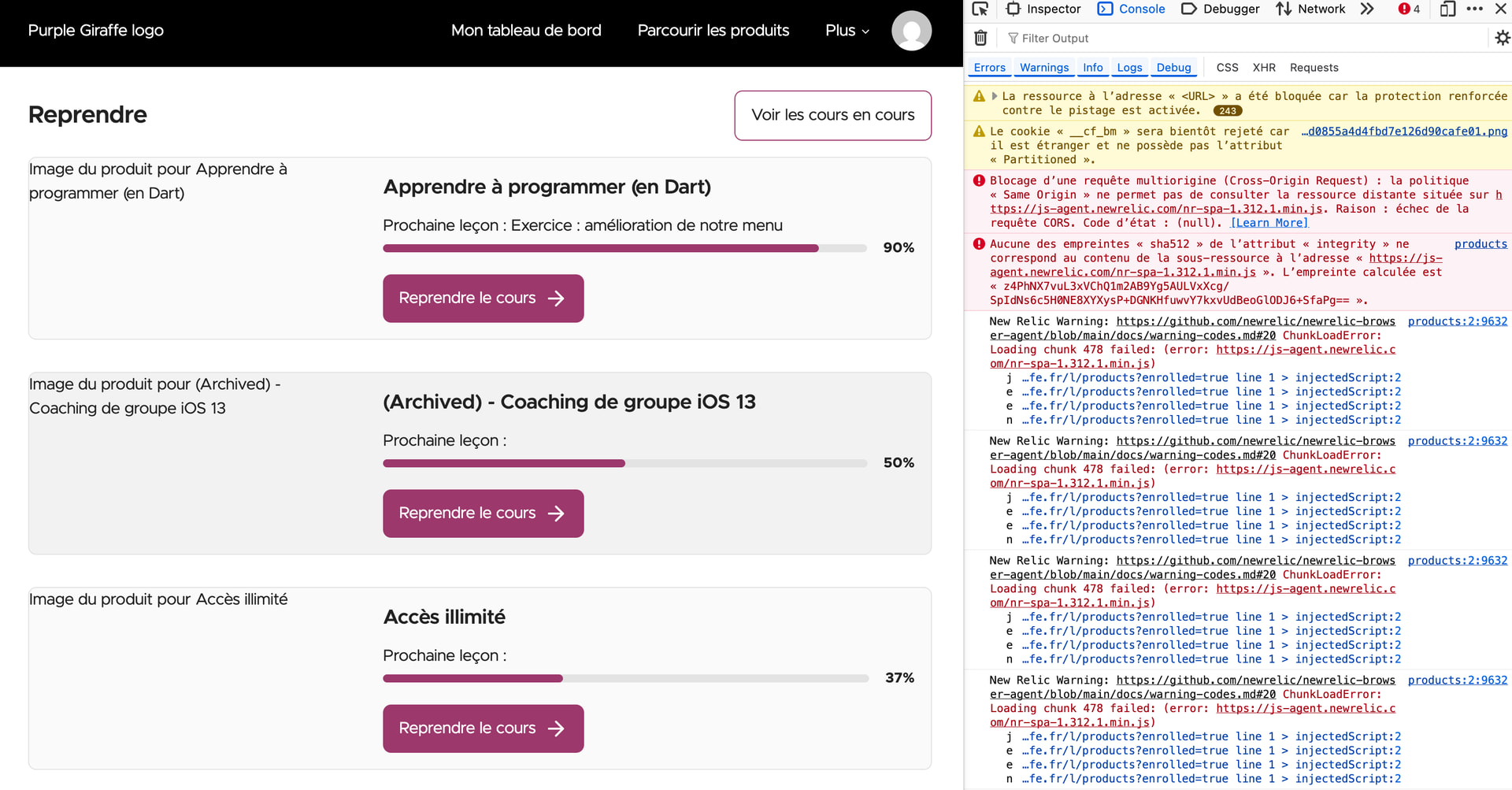
Task: Toggle responsive design mode icon
Action: coord(1447,9)
